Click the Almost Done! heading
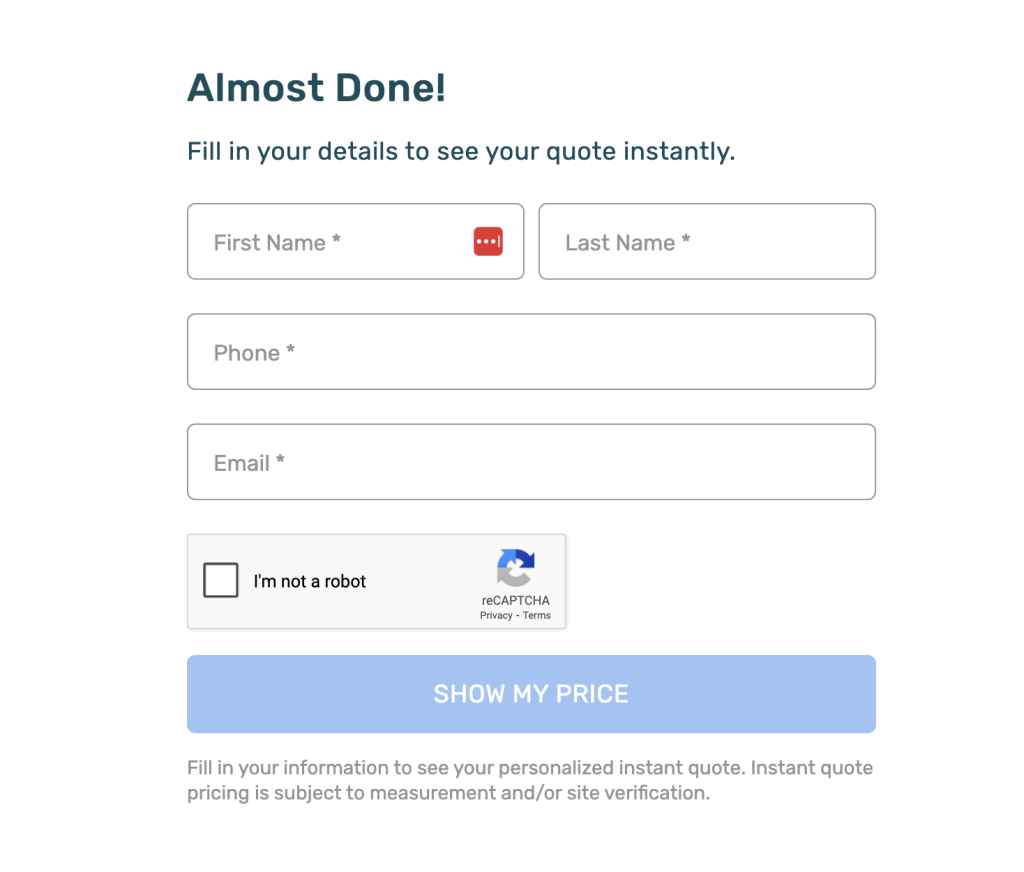This screenshot has height=872, width=1024. pyautogui.click(x=316, y=88)
